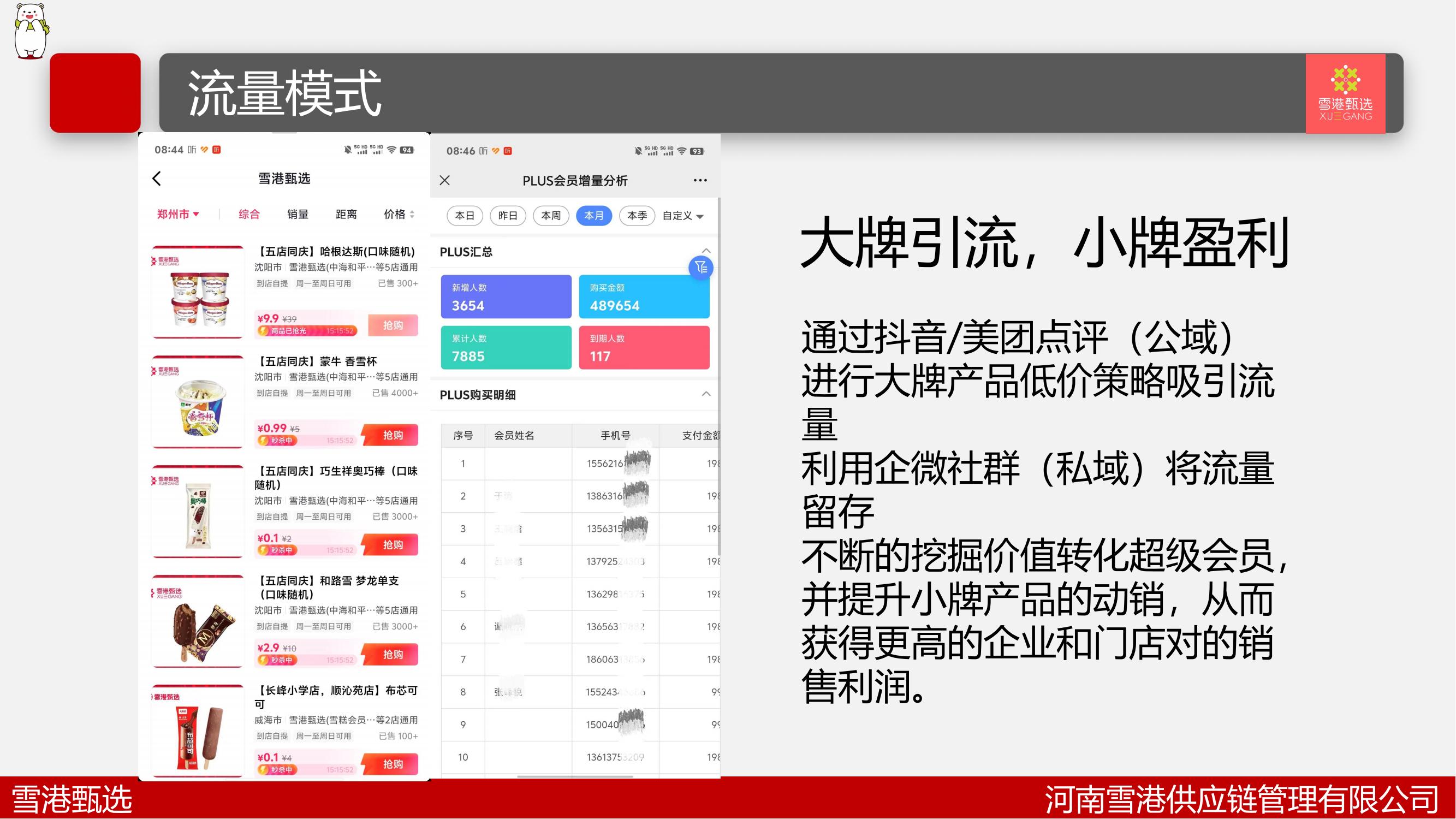This screenshot has width=1456, height=819.
Task: Select the 本月 date filter
Action: click(593, 215)
